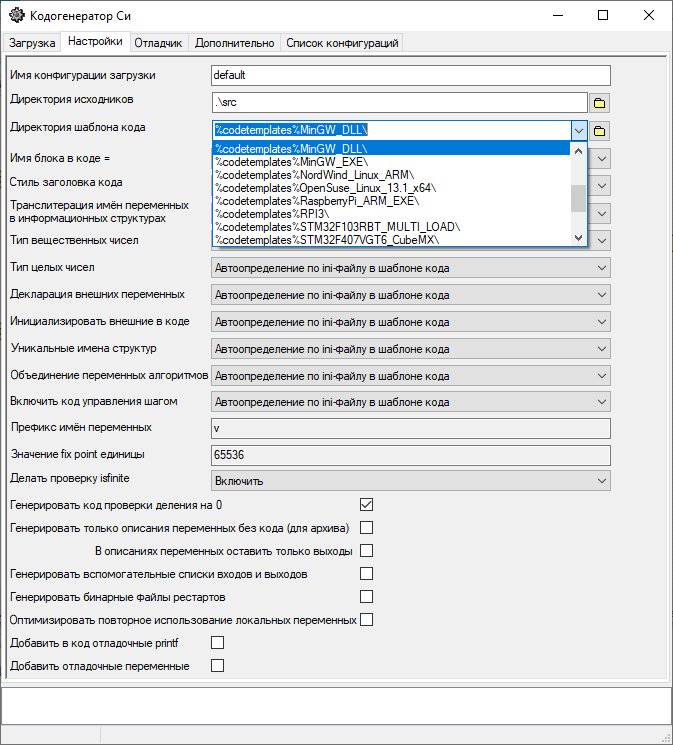Toggle optimize local variables reuse checkbox
The height and width of the screenshot is (745, 673).
tap(366, 620)
